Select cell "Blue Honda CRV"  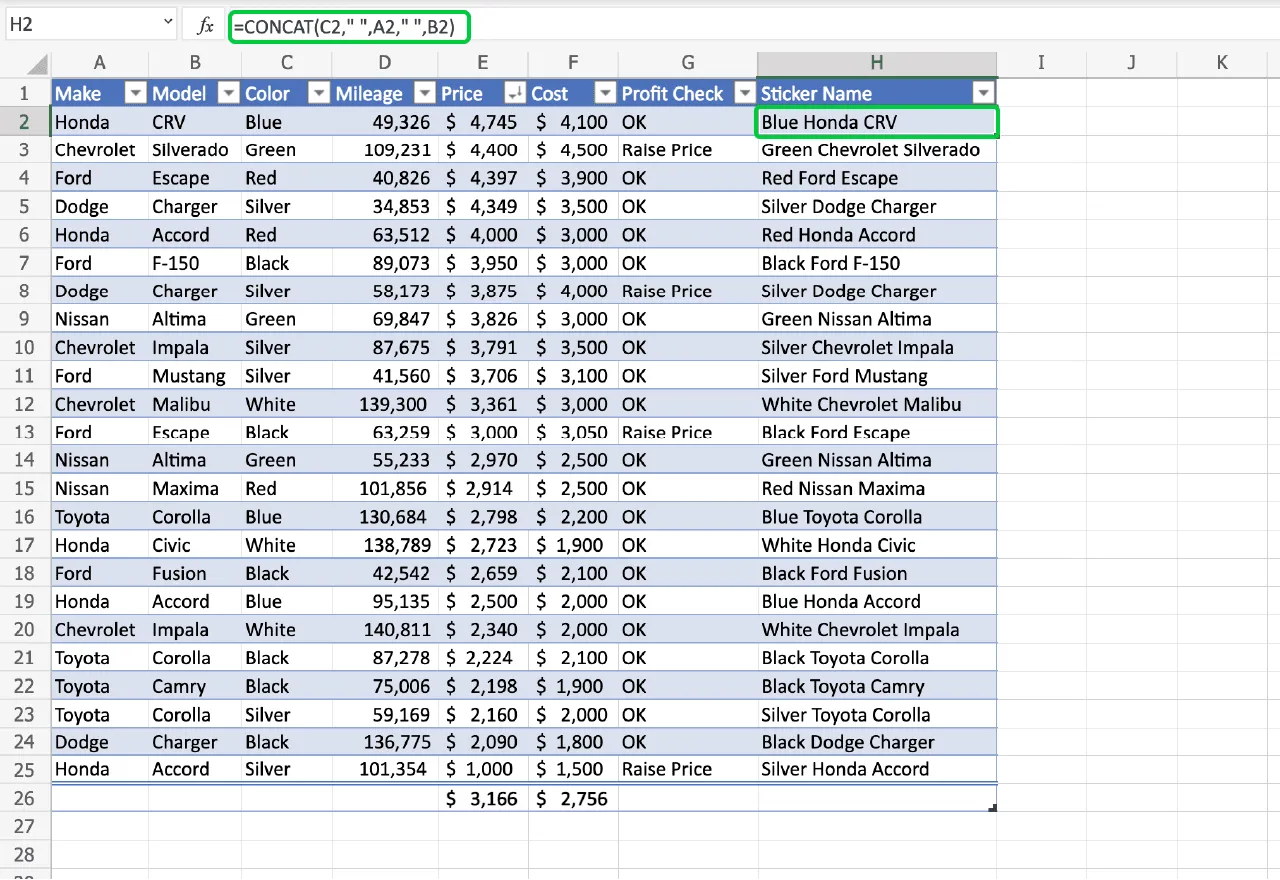coord(877,122)
